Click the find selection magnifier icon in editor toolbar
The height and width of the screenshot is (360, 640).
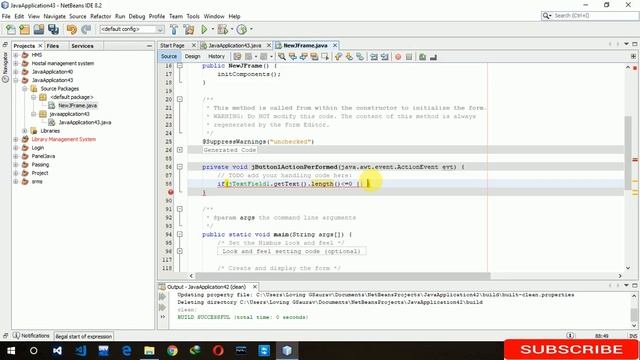point(282,57)
